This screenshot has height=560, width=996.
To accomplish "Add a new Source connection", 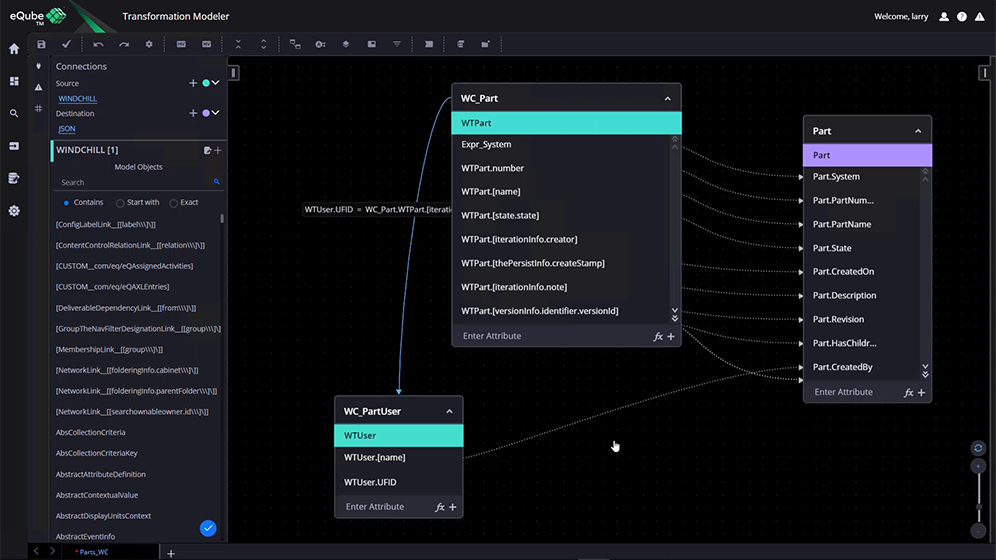I will pyautogui.click(x=193, y=83).
